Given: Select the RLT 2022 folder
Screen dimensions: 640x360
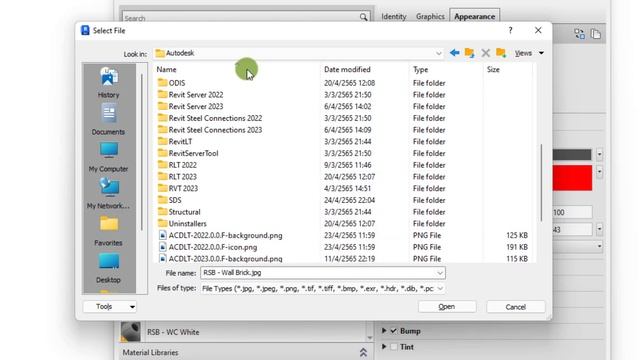Looking at the screenshot, I should [177, 165].
